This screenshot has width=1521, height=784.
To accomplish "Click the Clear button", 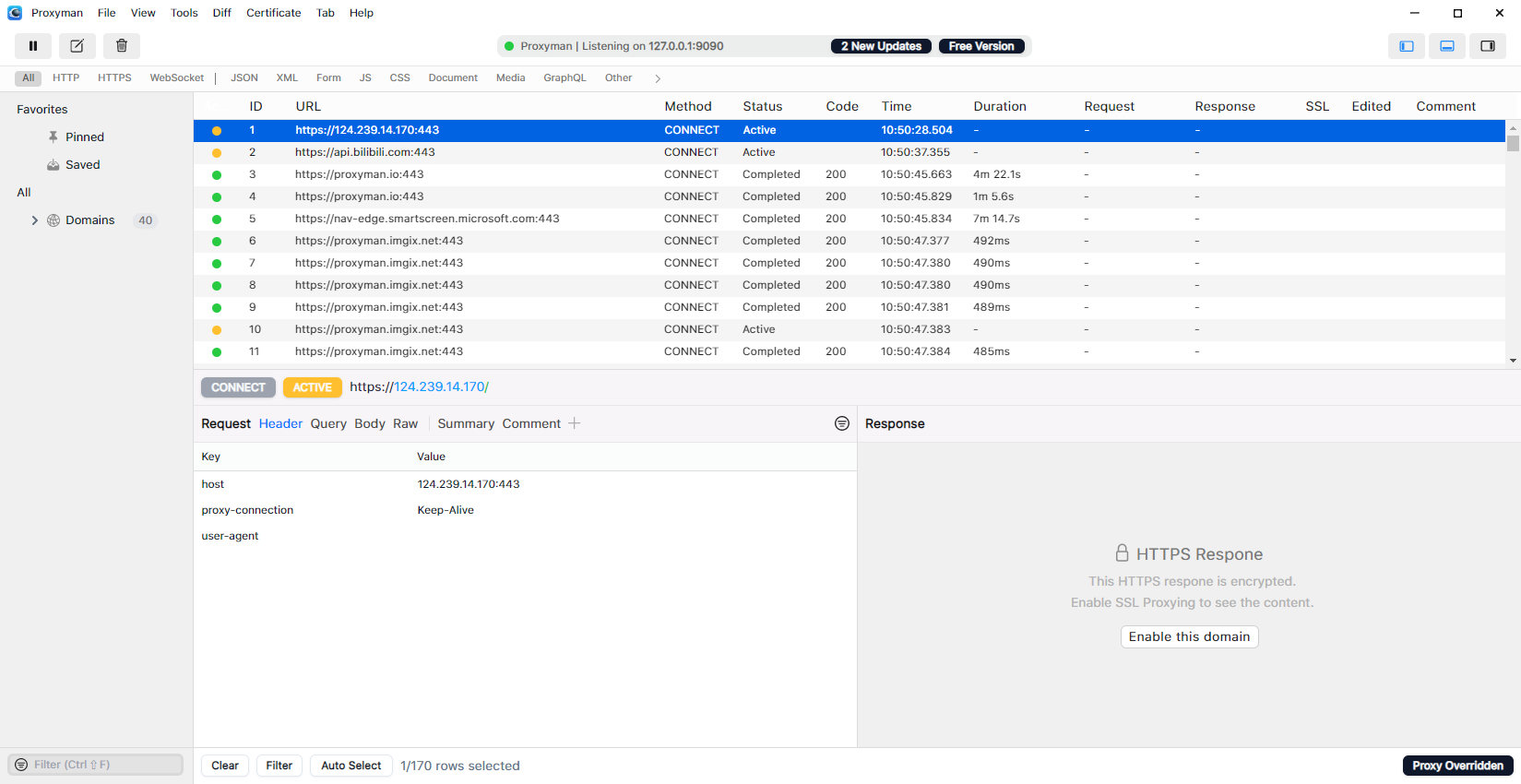I will pos(225,766).
